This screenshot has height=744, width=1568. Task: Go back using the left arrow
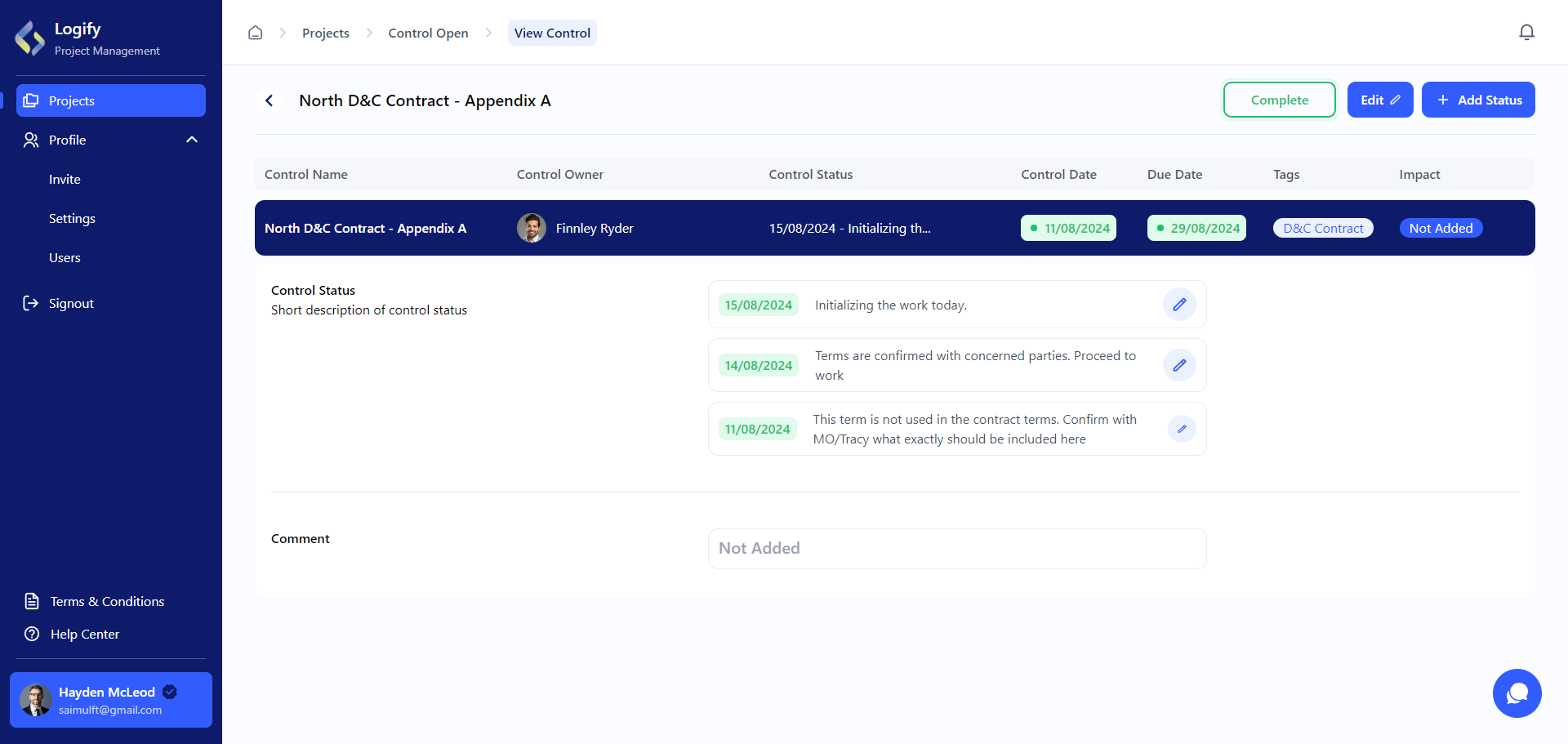tap(269, 100)
